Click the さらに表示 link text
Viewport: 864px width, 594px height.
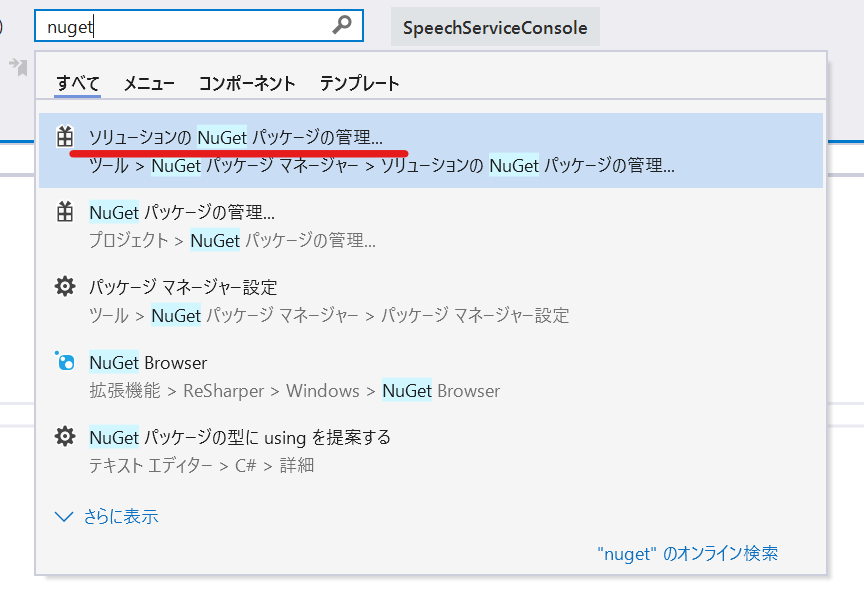click(121, 516)
